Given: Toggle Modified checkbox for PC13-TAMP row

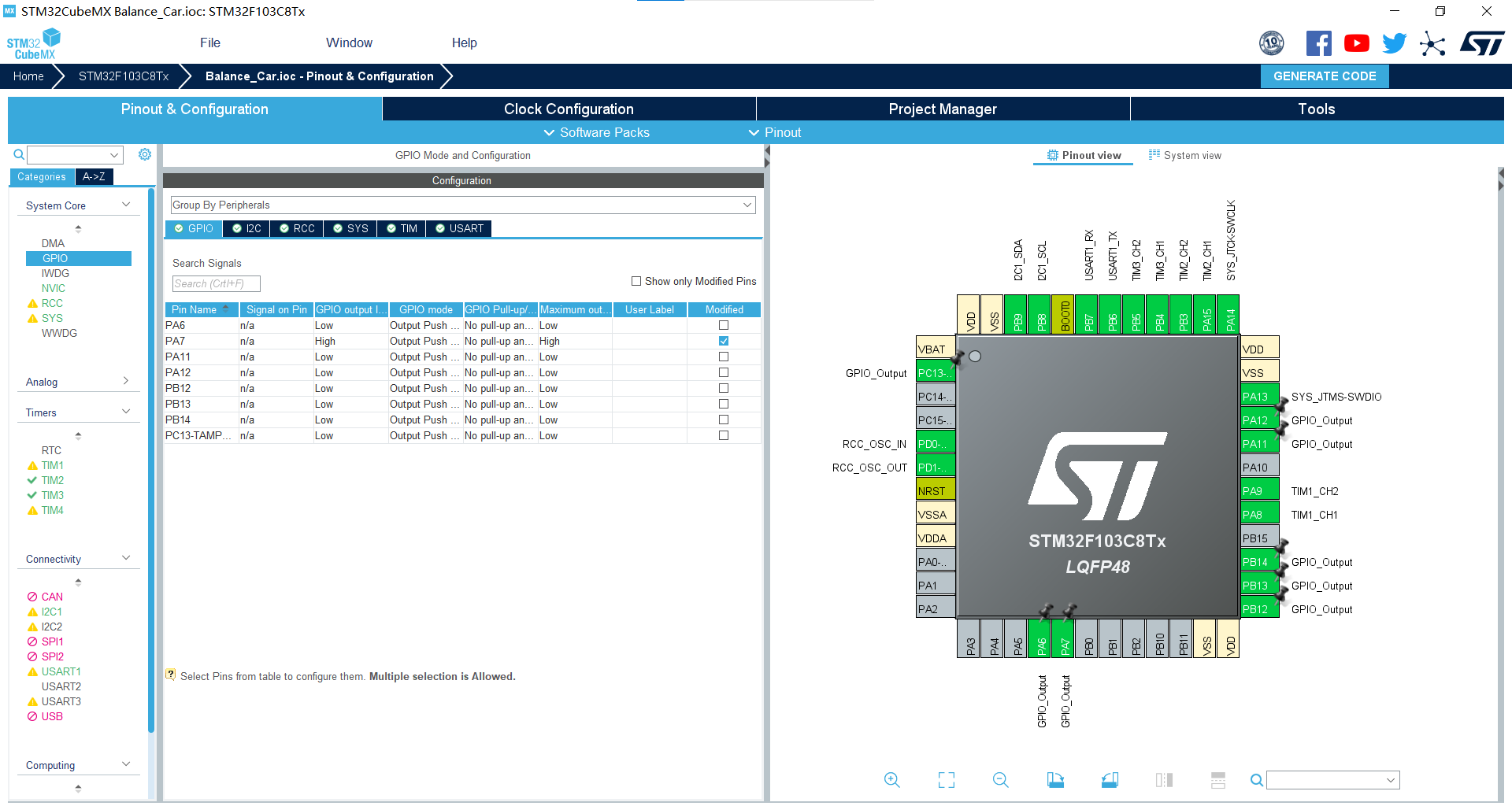Looking at the screenshot, I should (x=724, y=435).
